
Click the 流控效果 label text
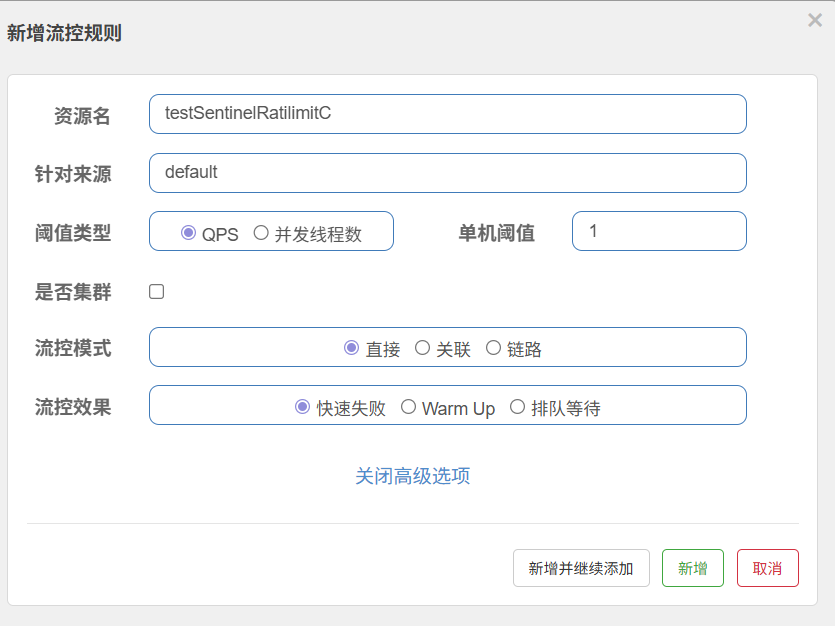pos(73,407)
